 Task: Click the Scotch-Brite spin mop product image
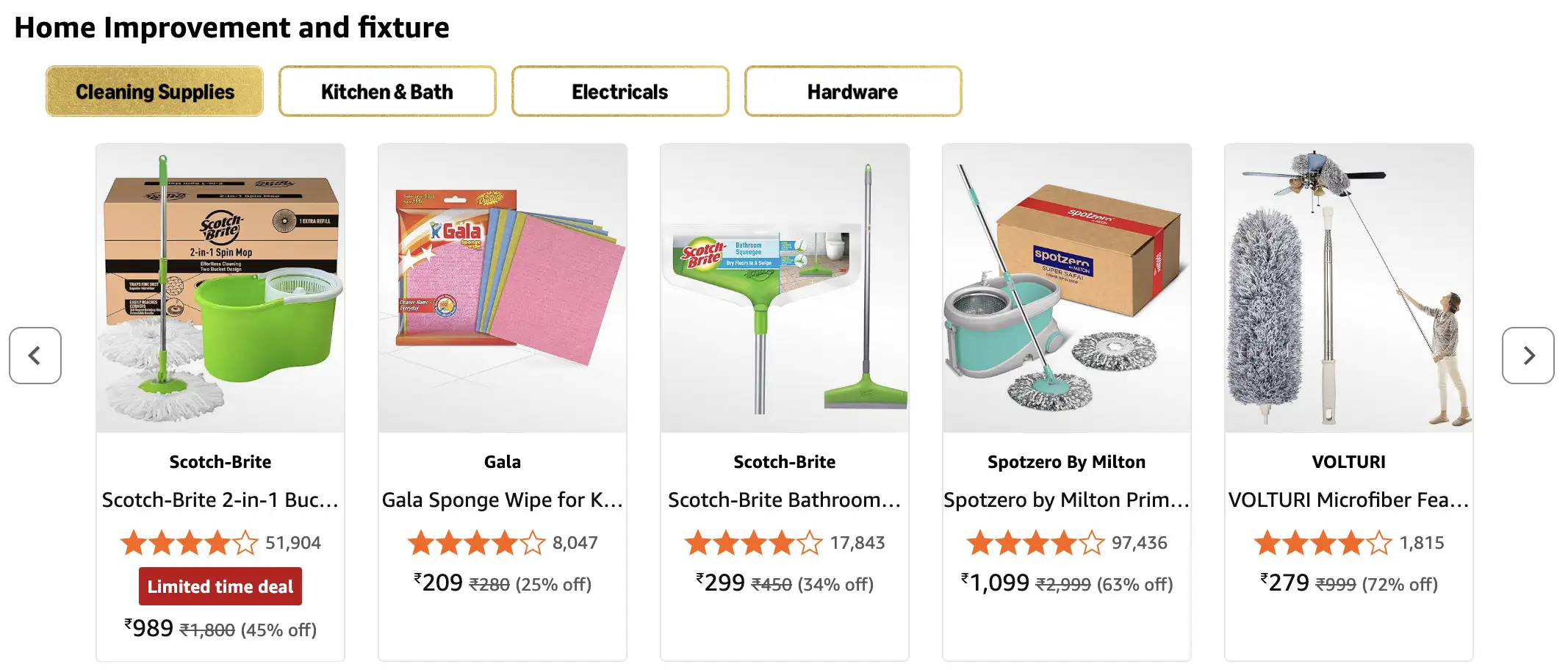(220, 288)
